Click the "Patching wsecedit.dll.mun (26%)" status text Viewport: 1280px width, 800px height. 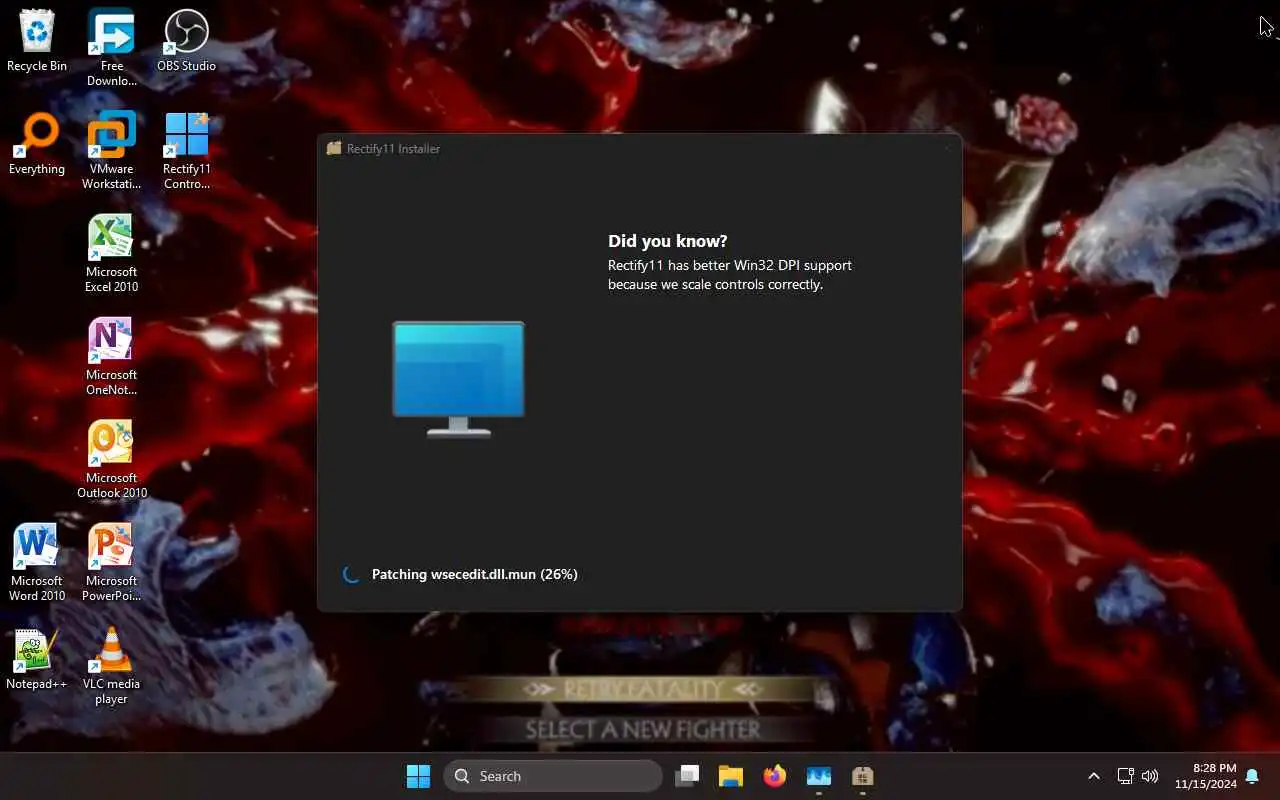pos(475,574)
